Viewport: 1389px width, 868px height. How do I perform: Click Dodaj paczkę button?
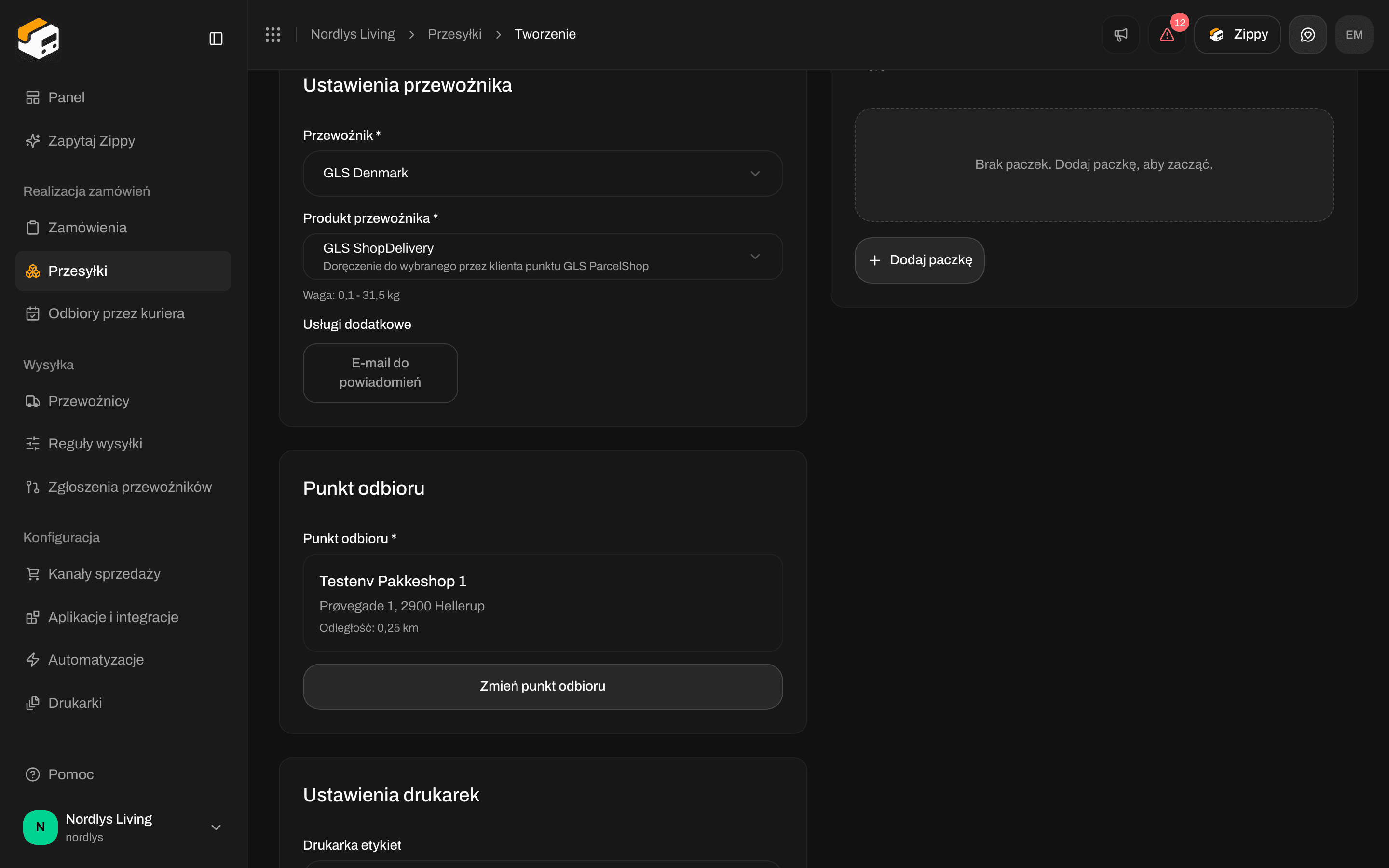[x=920, y=260]
